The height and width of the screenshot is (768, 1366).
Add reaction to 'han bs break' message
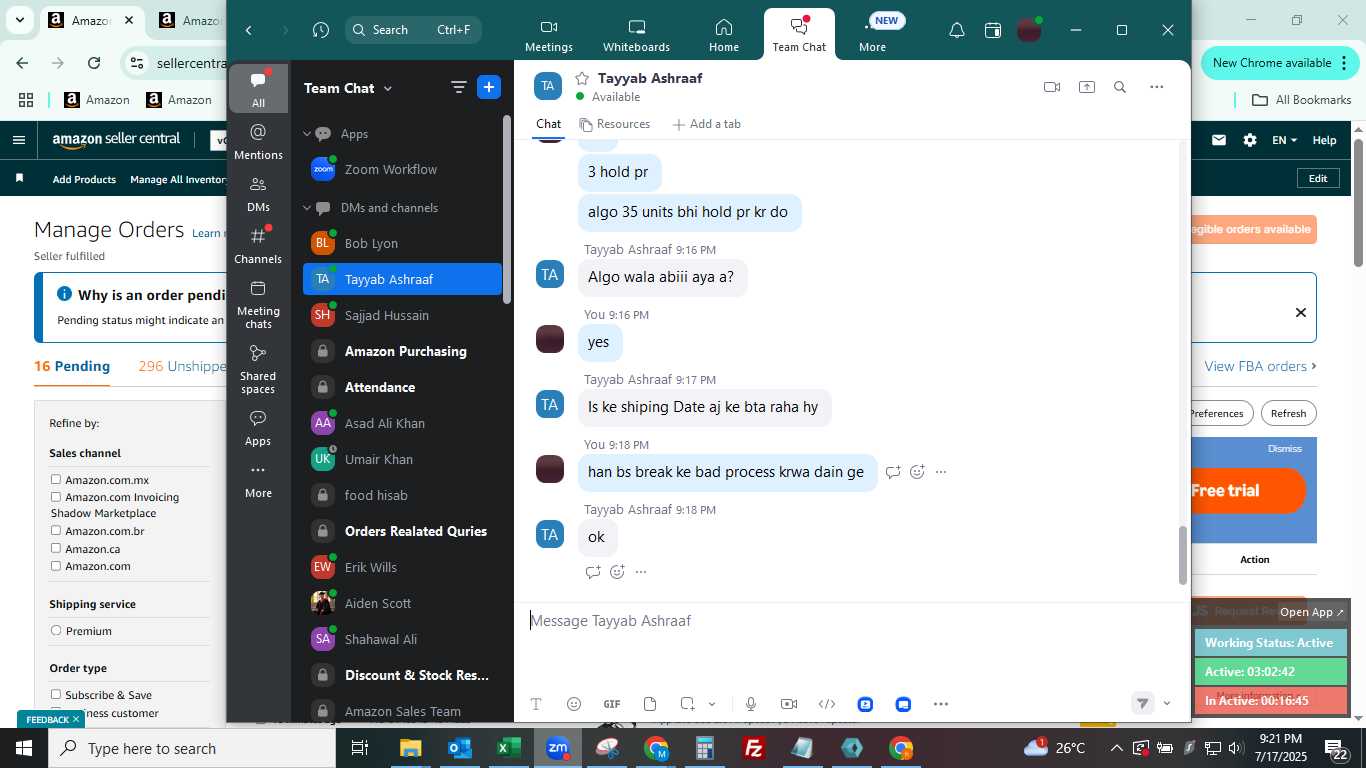coord(917,472)
